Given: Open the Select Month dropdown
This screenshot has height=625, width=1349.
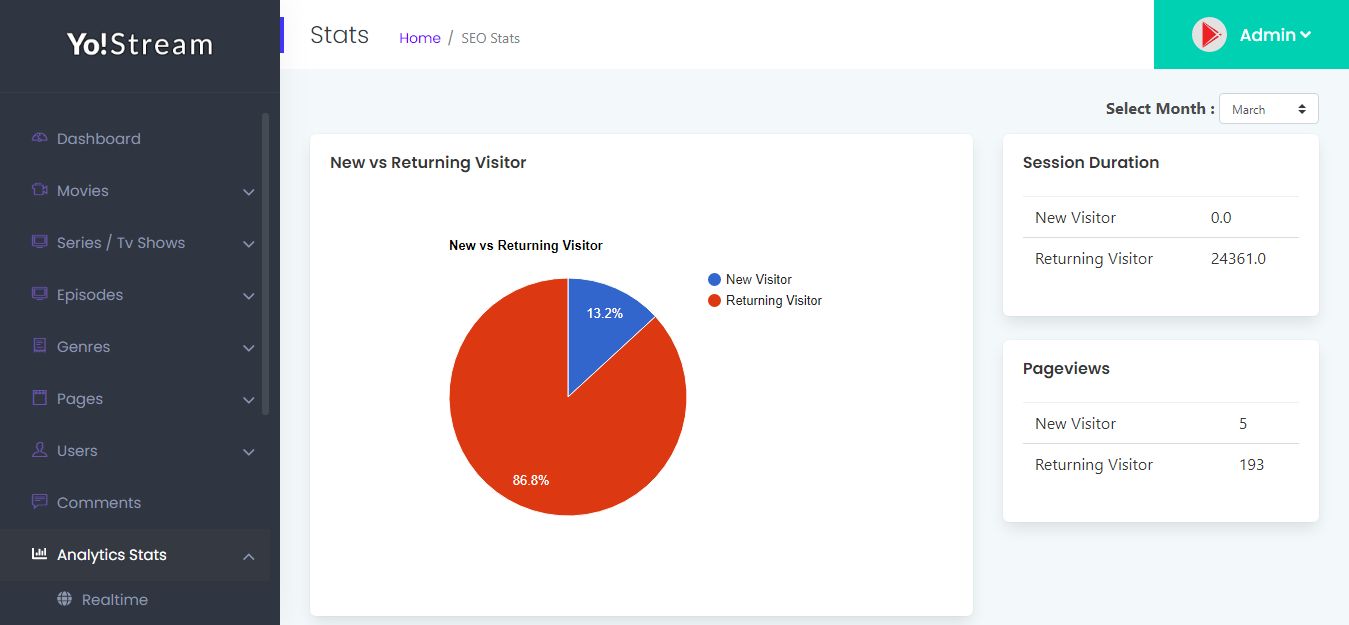Looking at the screenshot, I should pyautogui.click(x=1268, y=109).
